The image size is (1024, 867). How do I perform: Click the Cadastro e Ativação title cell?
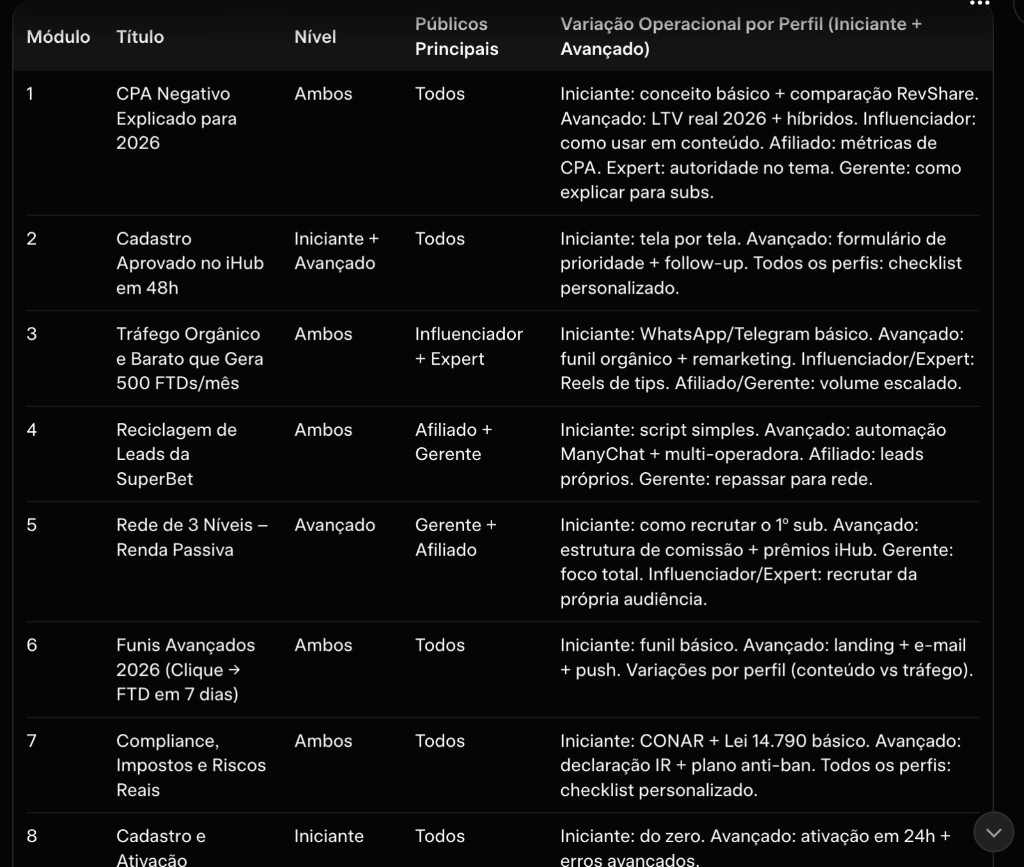160,847
